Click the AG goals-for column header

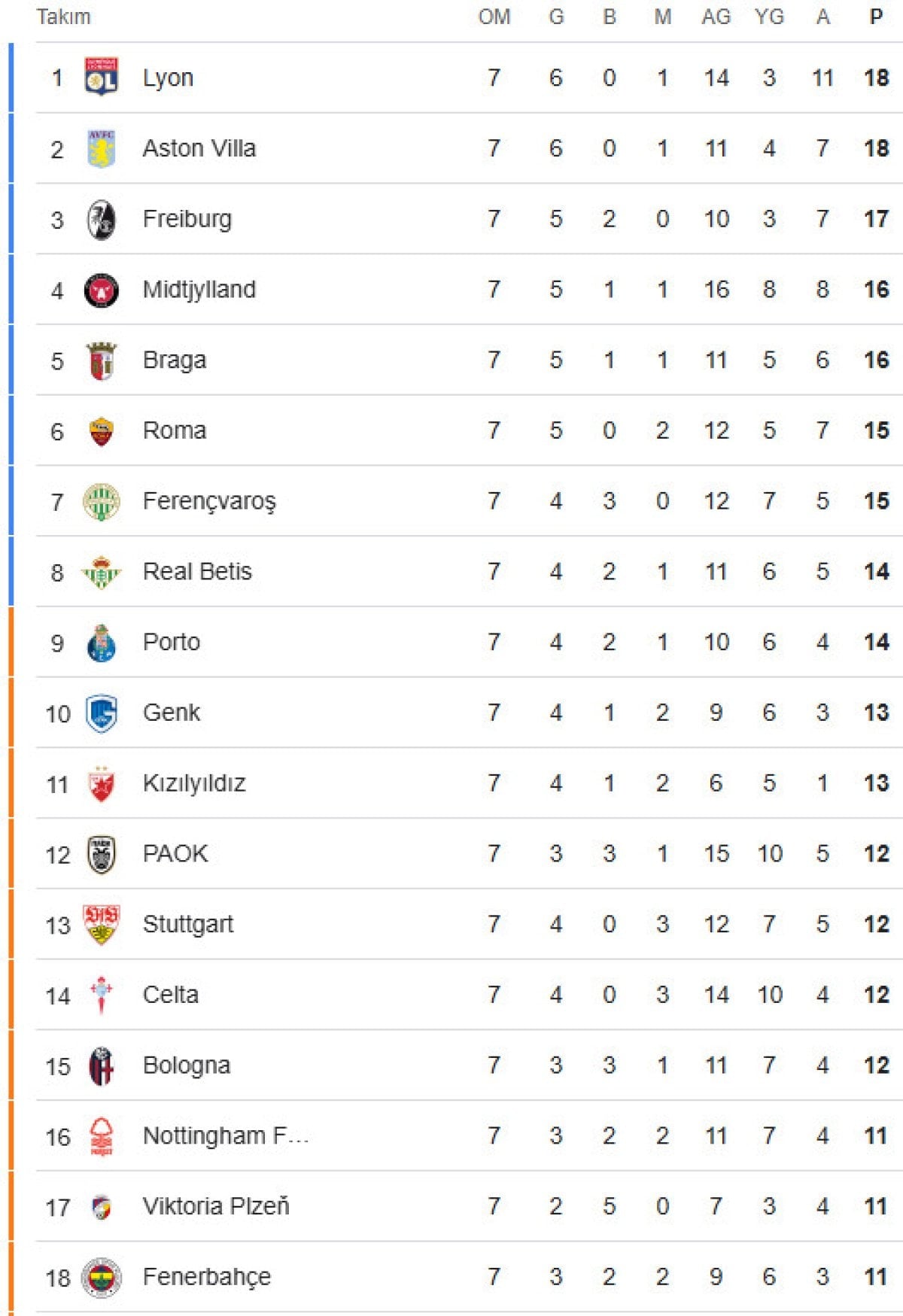click(716, 17)
